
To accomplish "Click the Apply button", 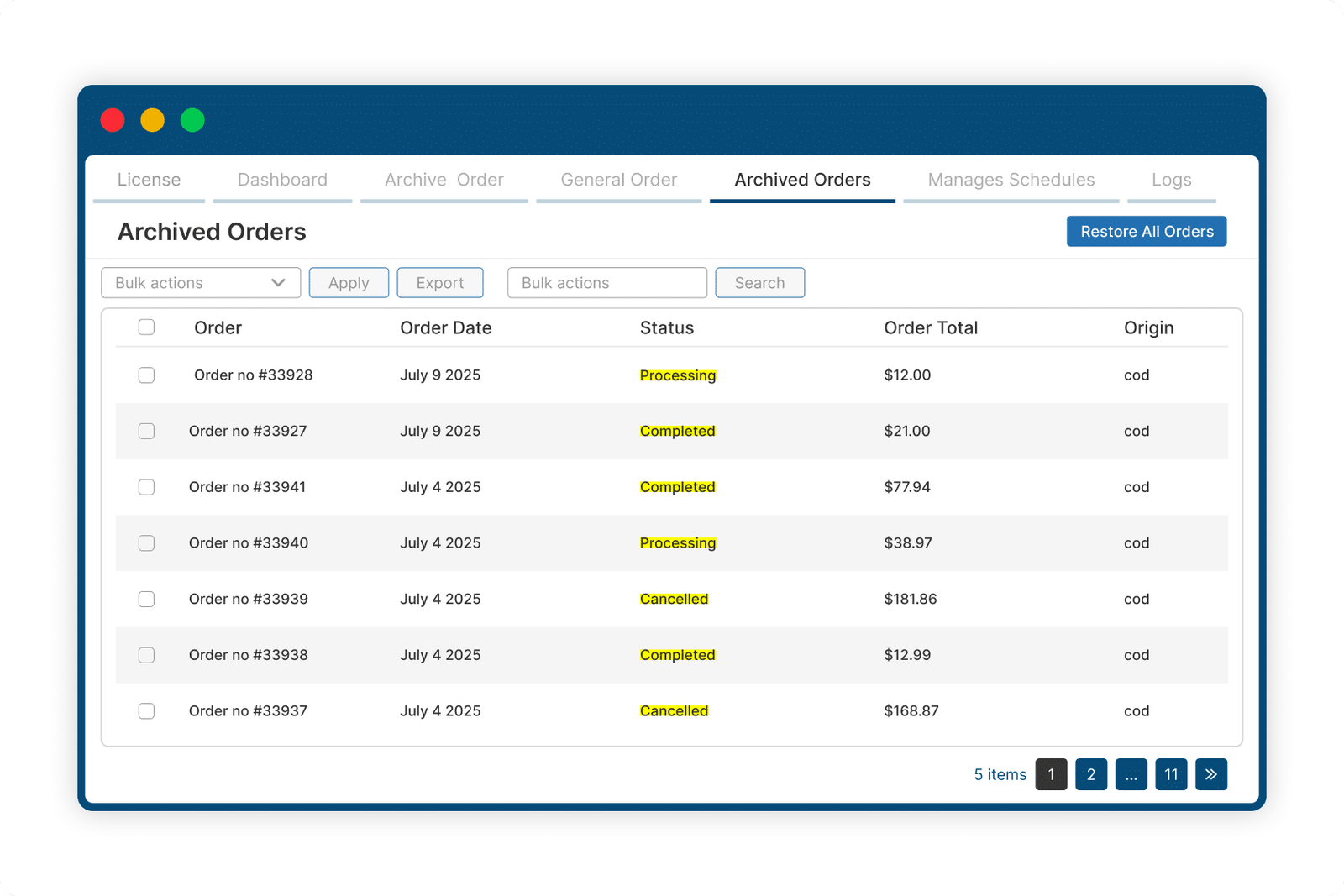I will click(x=349, y=283).
